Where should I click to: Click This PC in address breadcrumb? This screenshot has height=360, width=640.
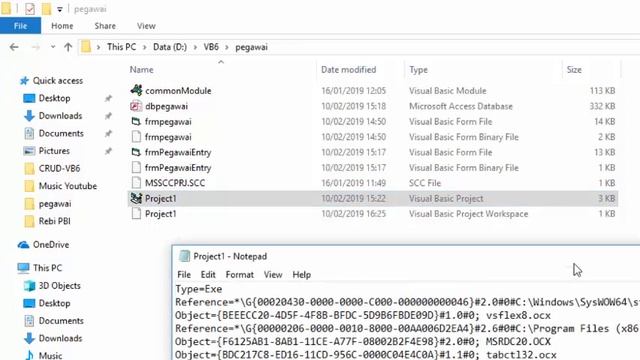tap(122, 47)
